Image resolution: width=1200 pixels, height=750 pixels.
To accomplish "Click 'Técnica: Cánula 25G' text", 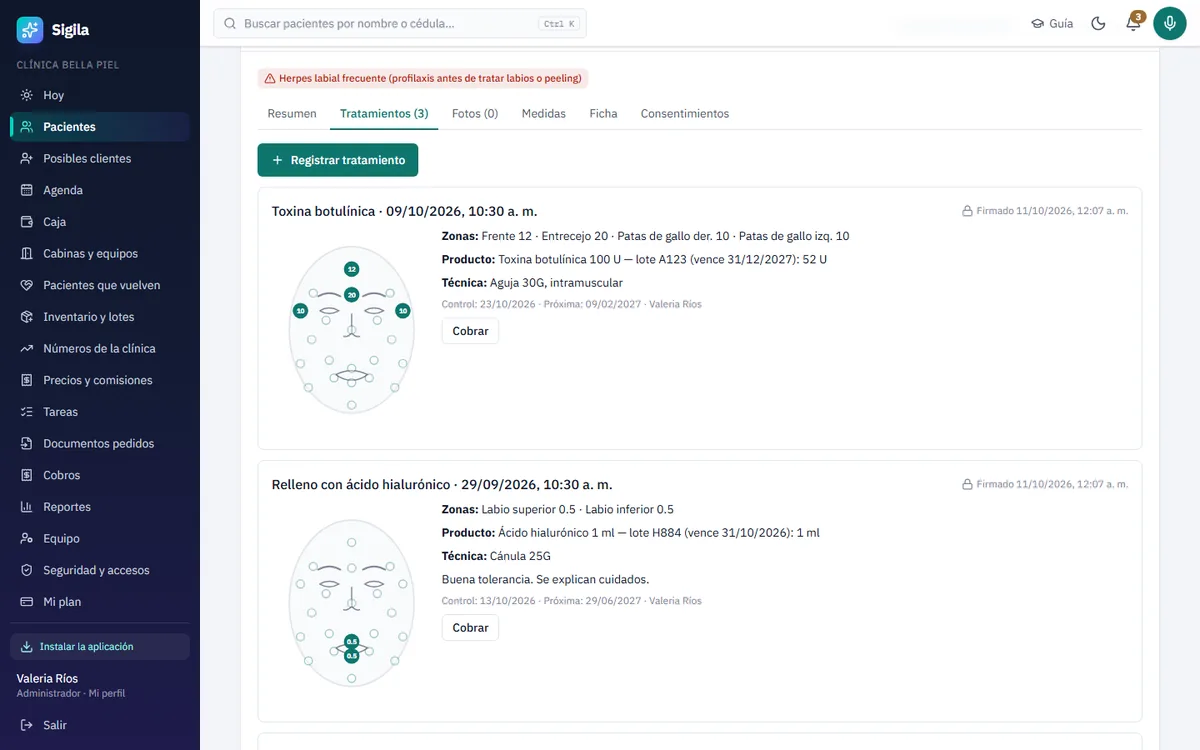I will pos(496,556).
